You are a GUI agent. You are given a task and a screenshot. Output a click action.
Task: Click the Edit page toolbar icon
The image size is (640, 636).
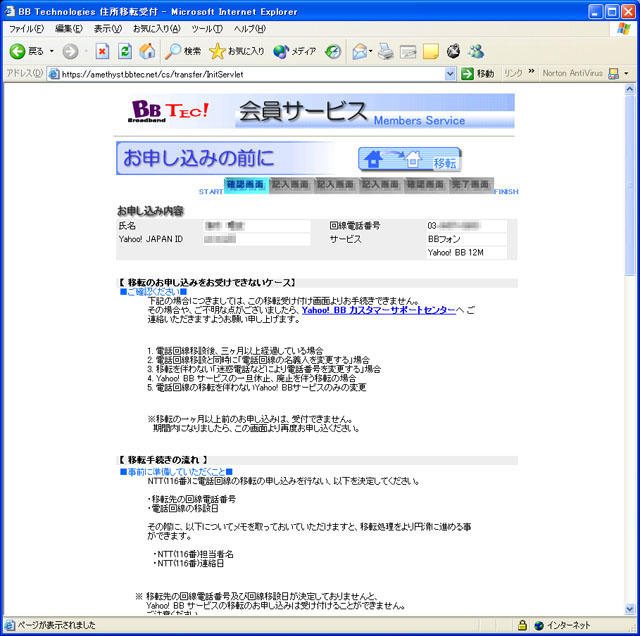[408, 51]
